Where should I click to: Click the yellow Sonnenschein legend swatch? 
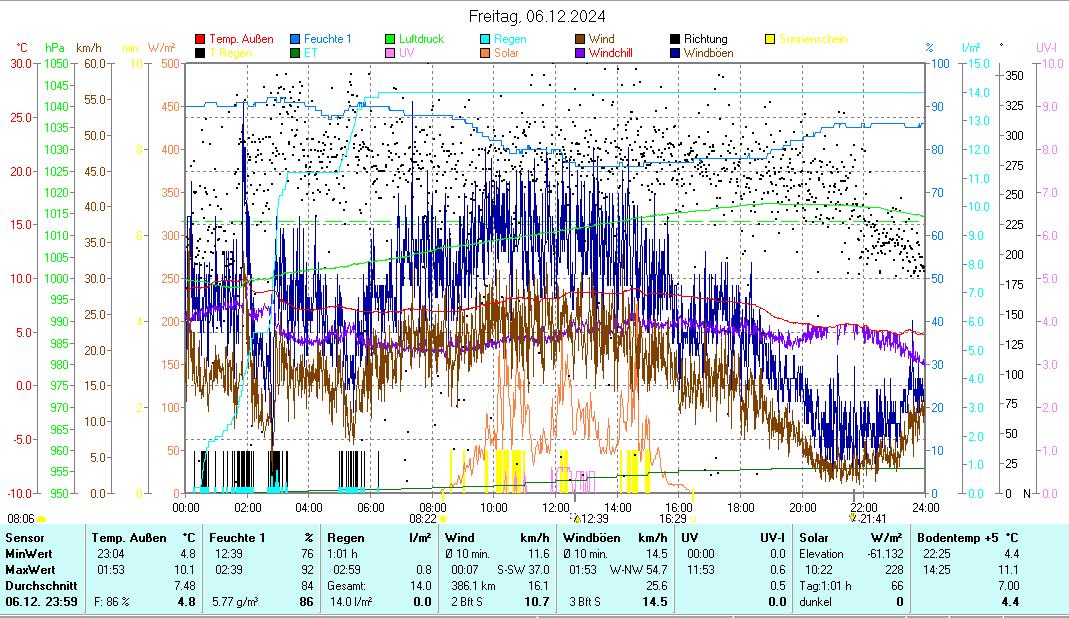(771, 40)
